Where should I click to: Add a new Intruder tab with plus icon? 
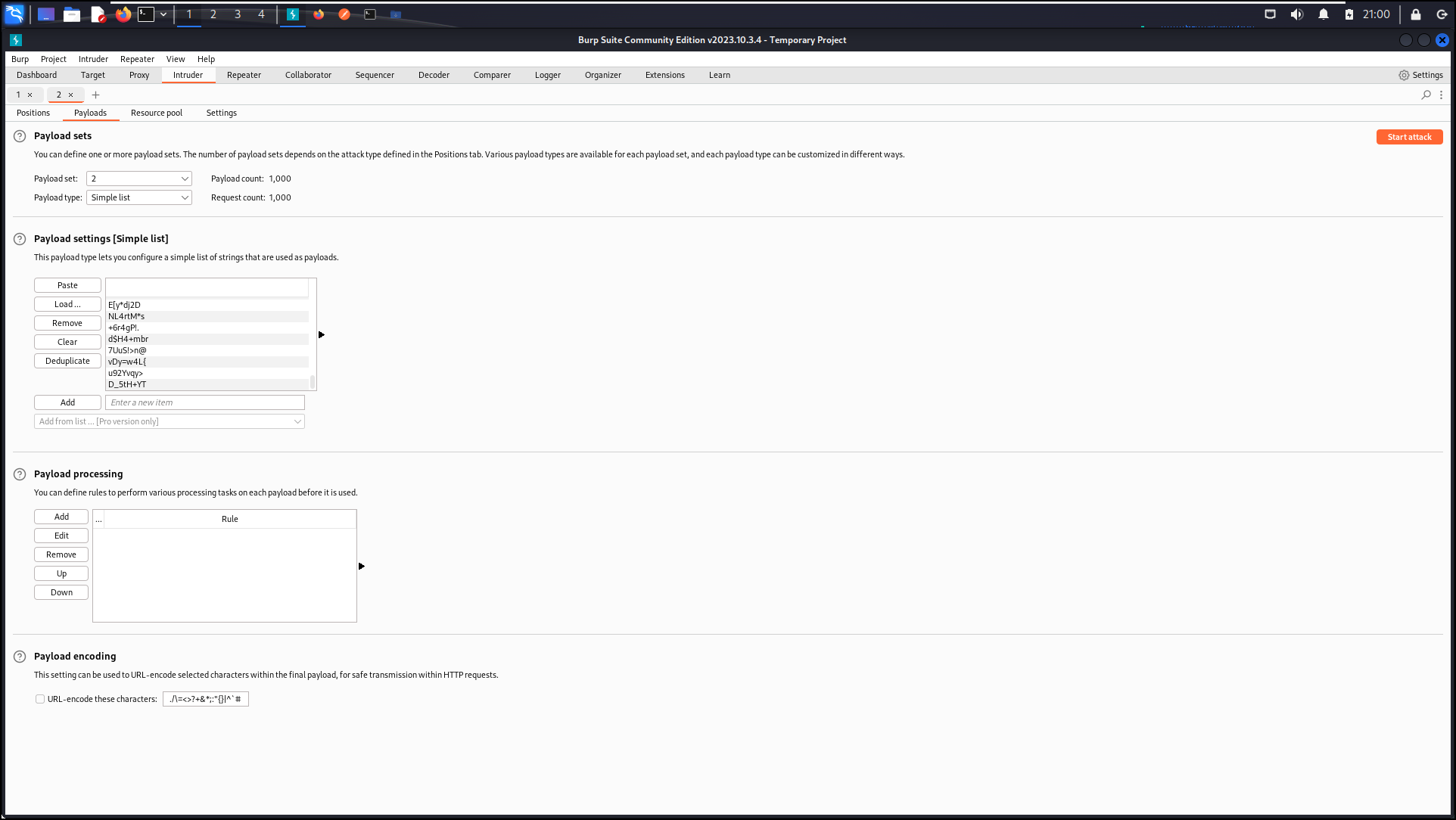click(x=96, y=95)
